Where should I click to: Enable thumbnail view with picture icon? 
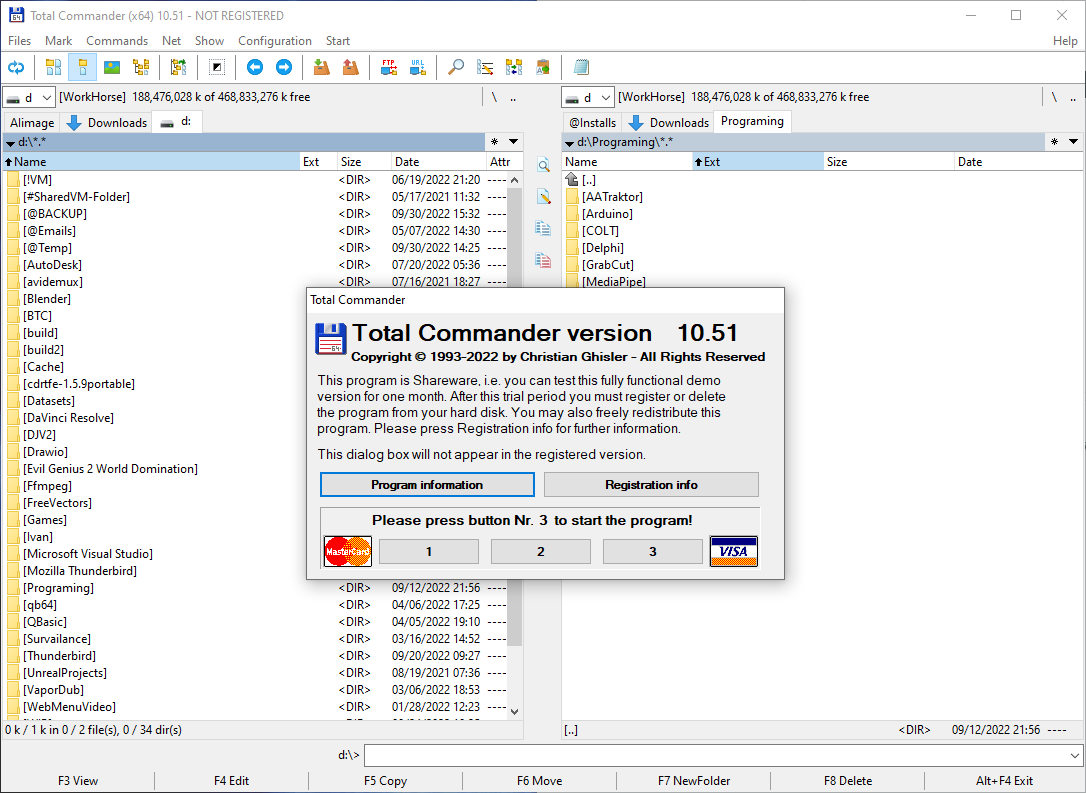click(112, 67)
